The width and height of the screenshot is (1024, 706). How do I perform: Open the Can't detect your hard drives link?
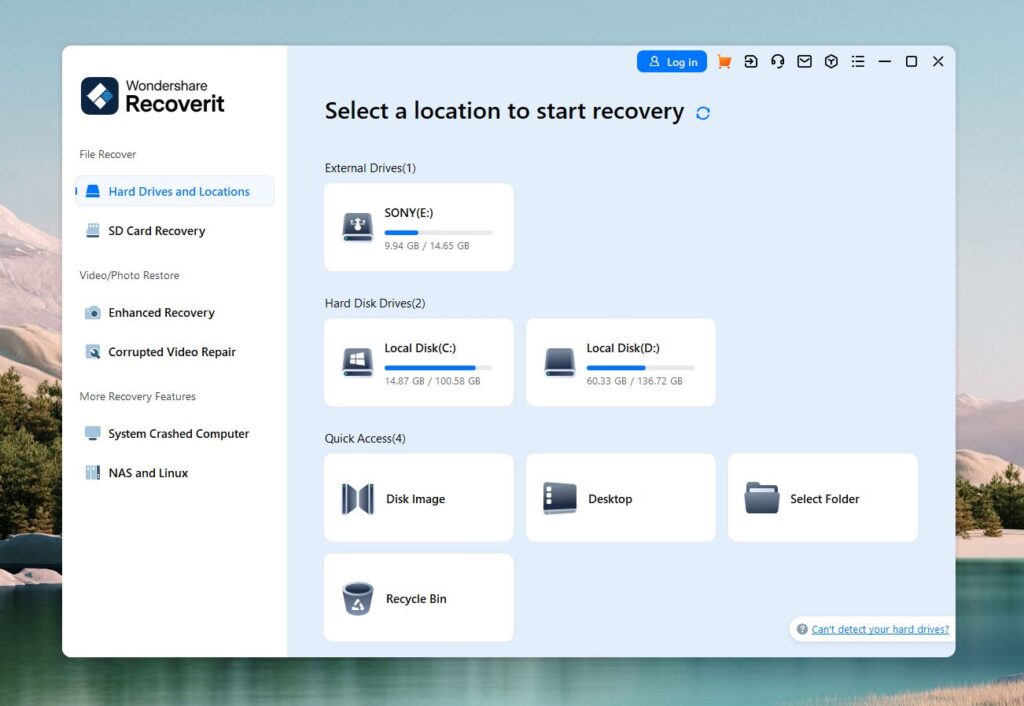click(x=880, y=628)
